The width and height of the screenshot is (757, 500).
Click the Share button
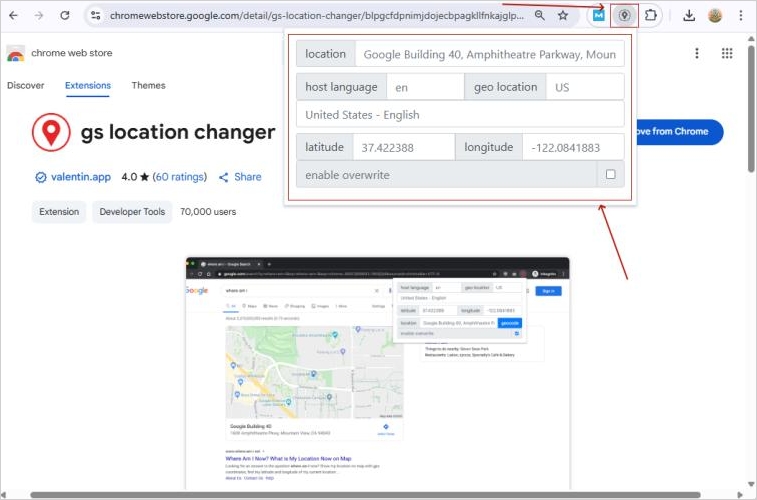point(240,177)
